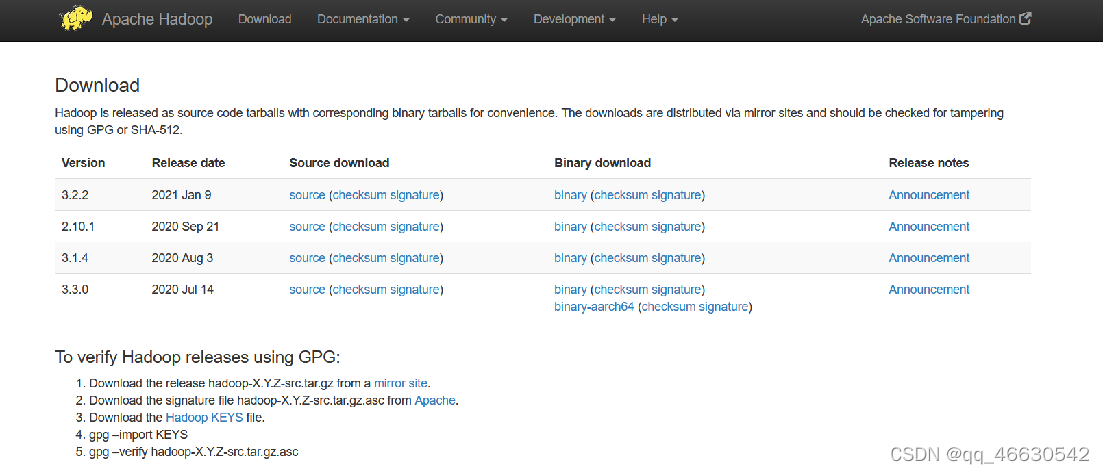Expand the Documentation dropdown menu

click(x=363, y=20)
